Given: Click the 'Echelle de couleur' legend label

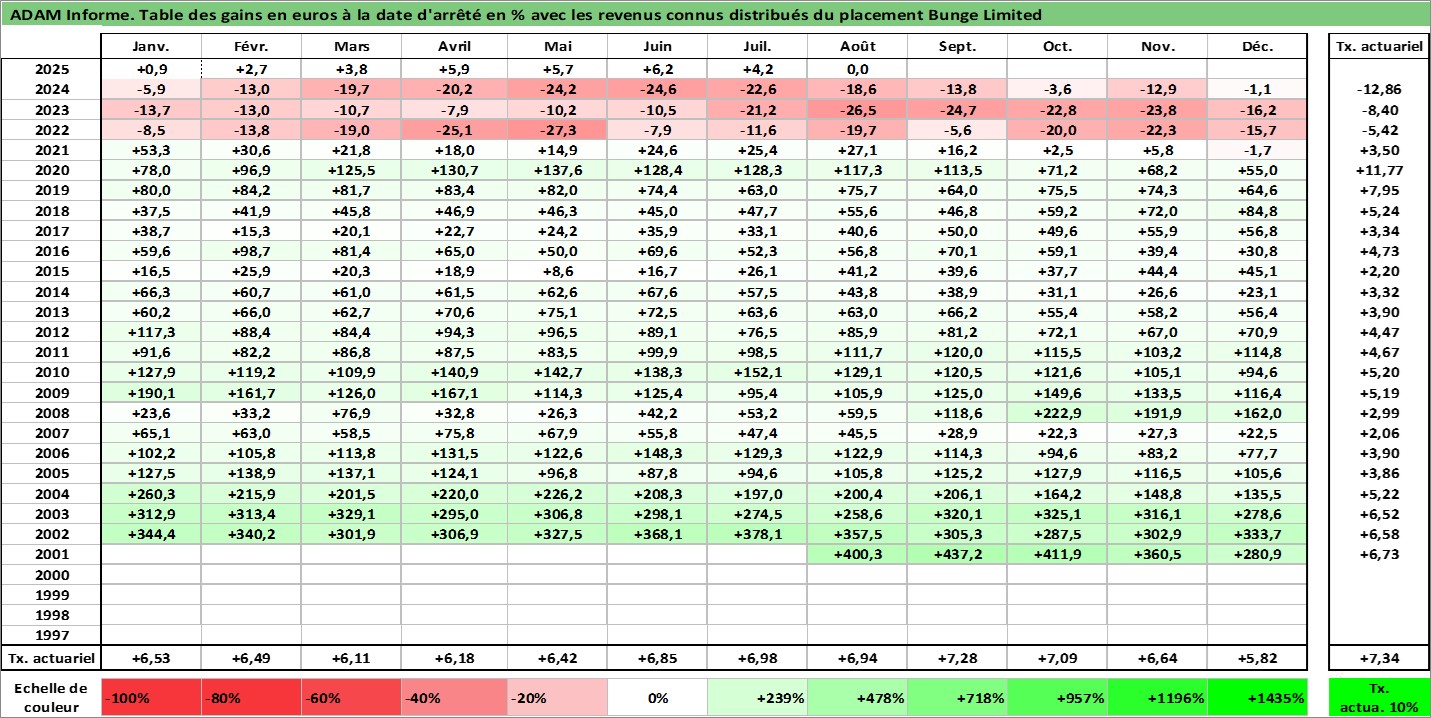Looking at the screenshot, I should coord(51,698).
